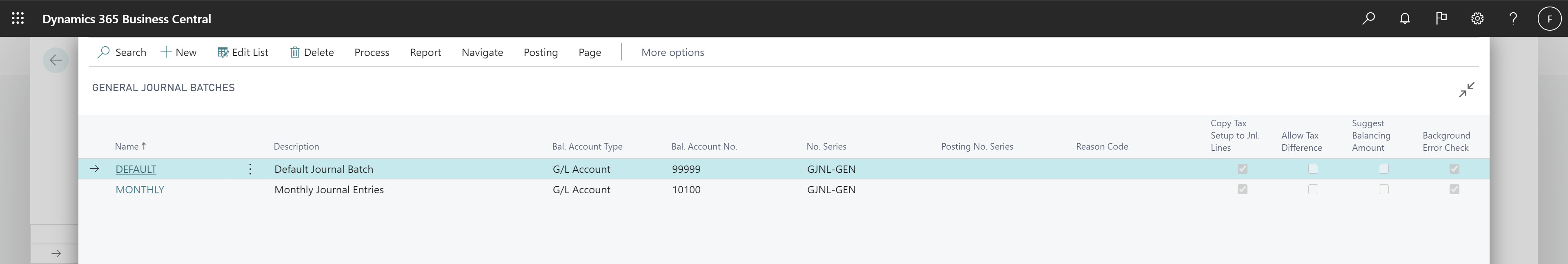The width and height of the screenshot is (1568, 264).
Task: Toggle Allow Tax Difference for DEFAULT batch
Action: [x=1313, y=169]
